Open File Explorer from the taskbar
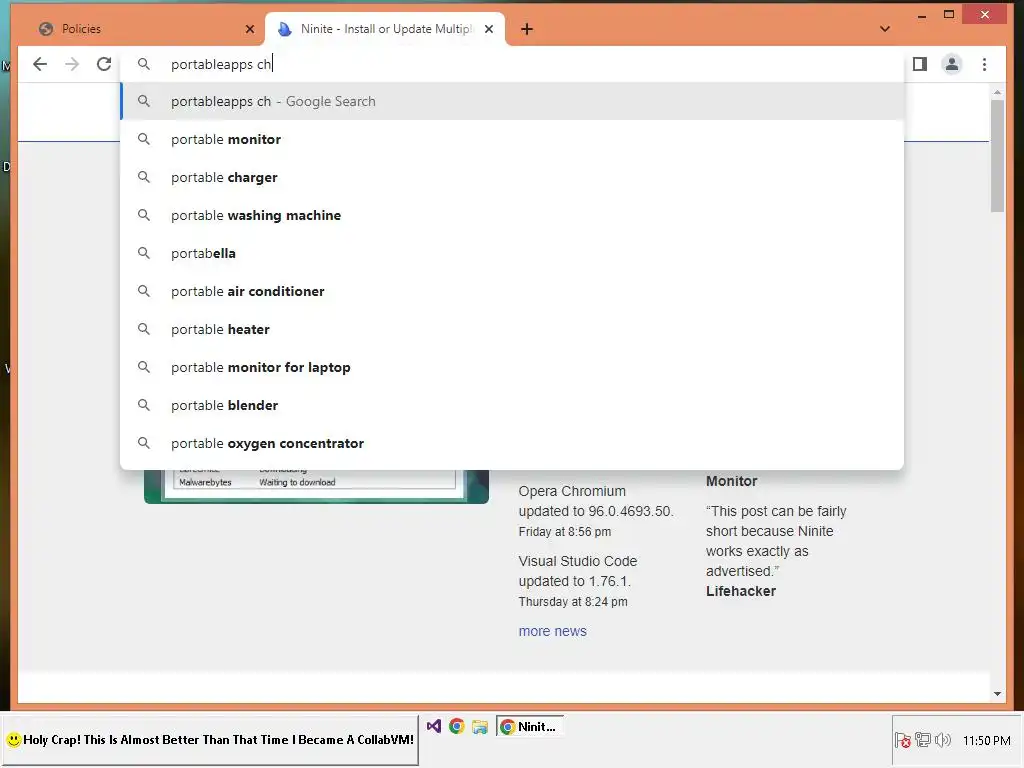The height and width of the screenshot is (768, 1024). [480, 726]
